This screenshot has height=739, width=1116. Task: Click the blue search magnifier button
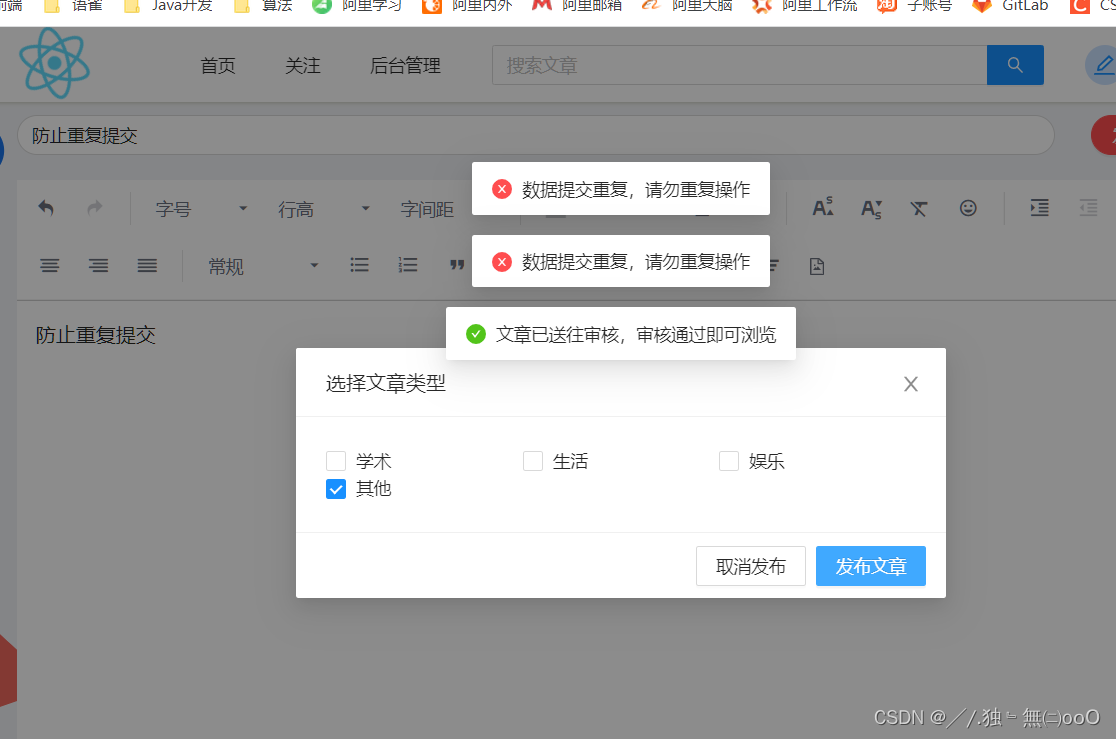1015,65
